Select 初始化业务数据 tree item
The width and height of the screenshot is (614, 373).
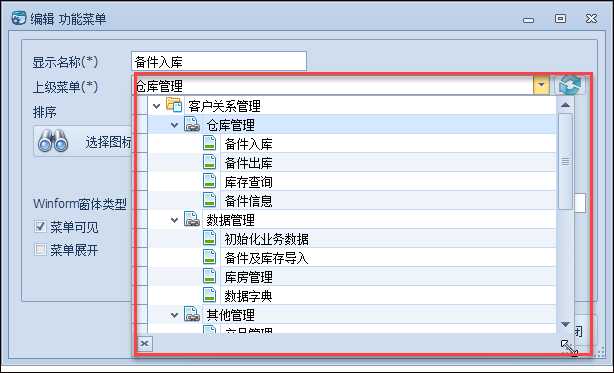pos(267,239)
